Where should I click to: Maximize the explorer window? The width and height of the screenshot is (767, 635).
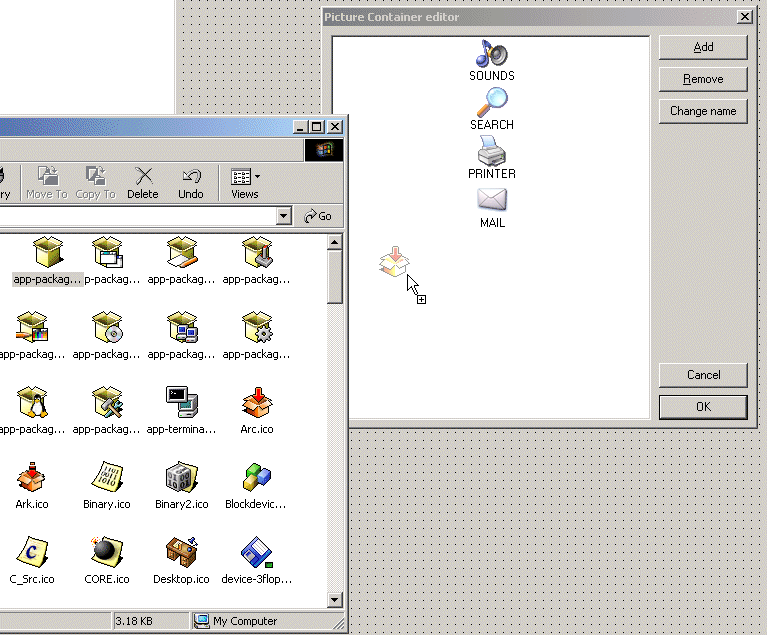(317, 127)
